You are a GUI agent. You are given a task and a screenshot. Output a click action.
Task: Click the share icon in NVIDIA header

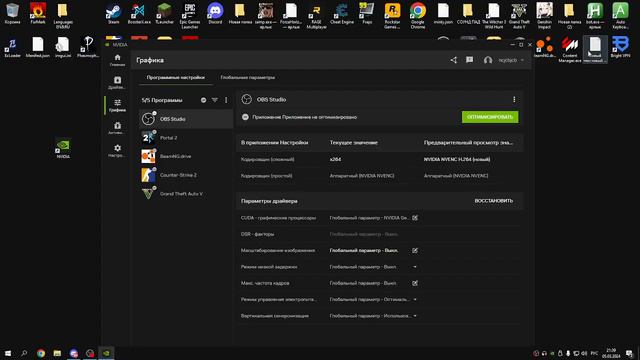click(x=453, y=60)
